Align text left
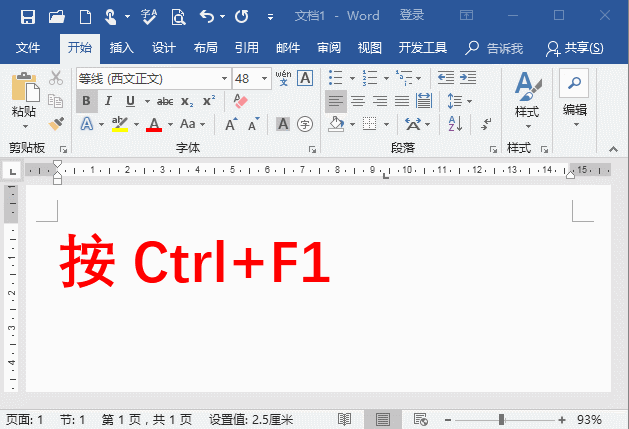The image size is (629, 429). [335, 101]
